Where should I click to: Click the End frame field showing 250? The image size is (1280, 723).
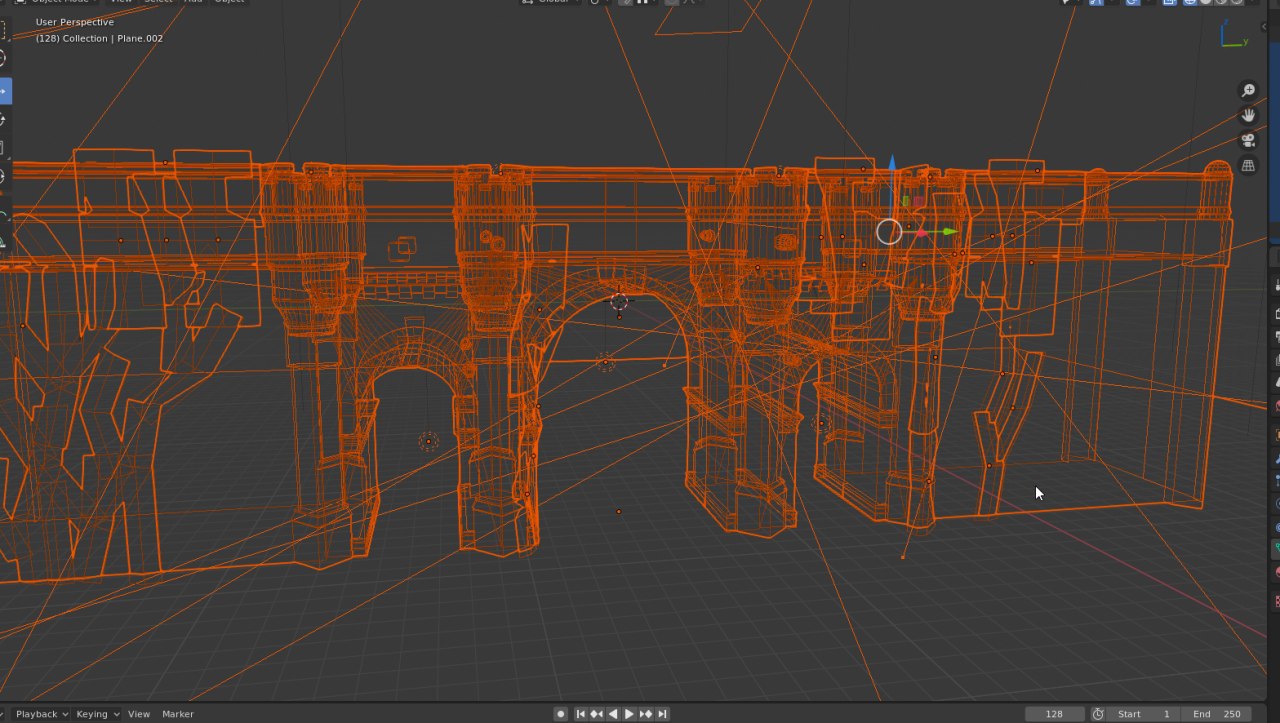(1216, 714)
